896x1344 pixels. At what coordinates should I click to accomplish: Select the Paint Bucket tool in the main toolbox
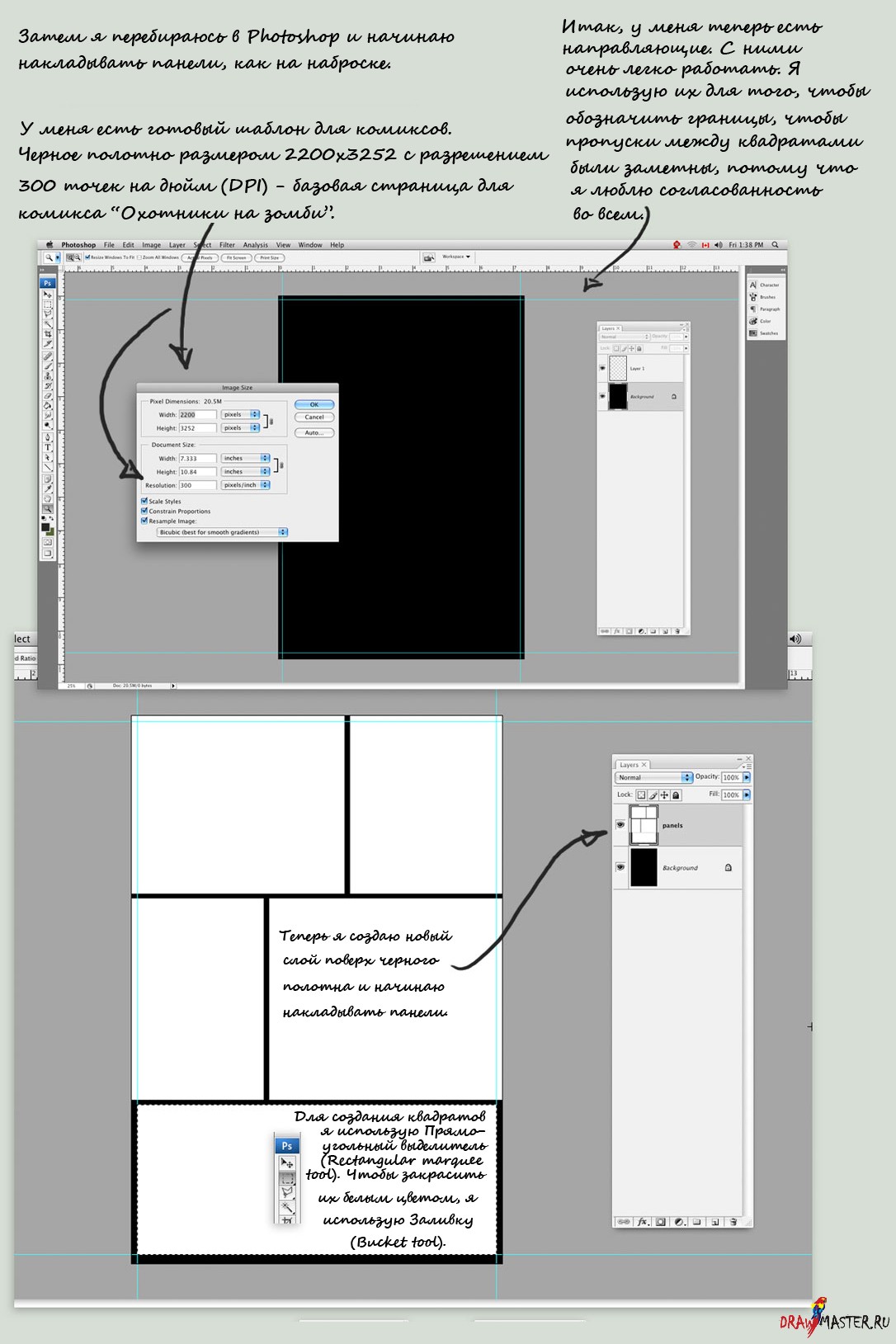[x=48, y=405]
